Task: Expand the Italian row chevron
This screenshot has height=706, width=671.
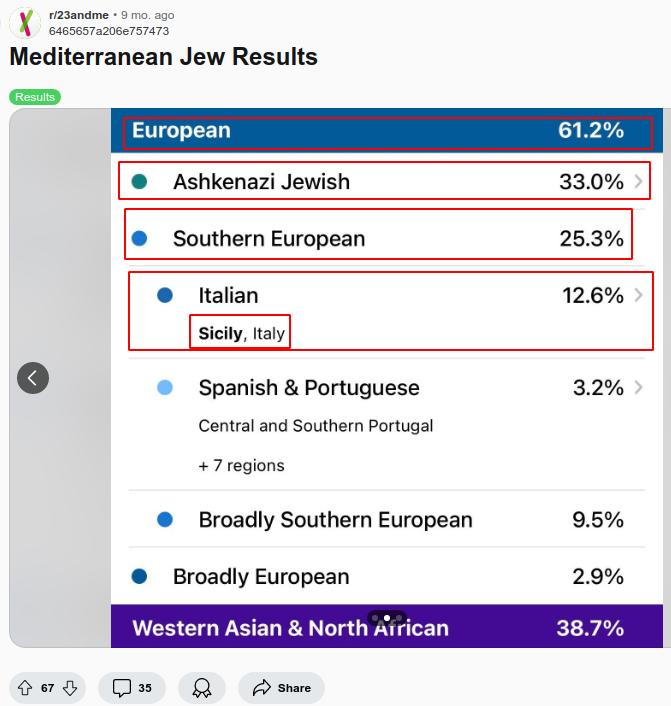Action: click(x=639, y=295)
